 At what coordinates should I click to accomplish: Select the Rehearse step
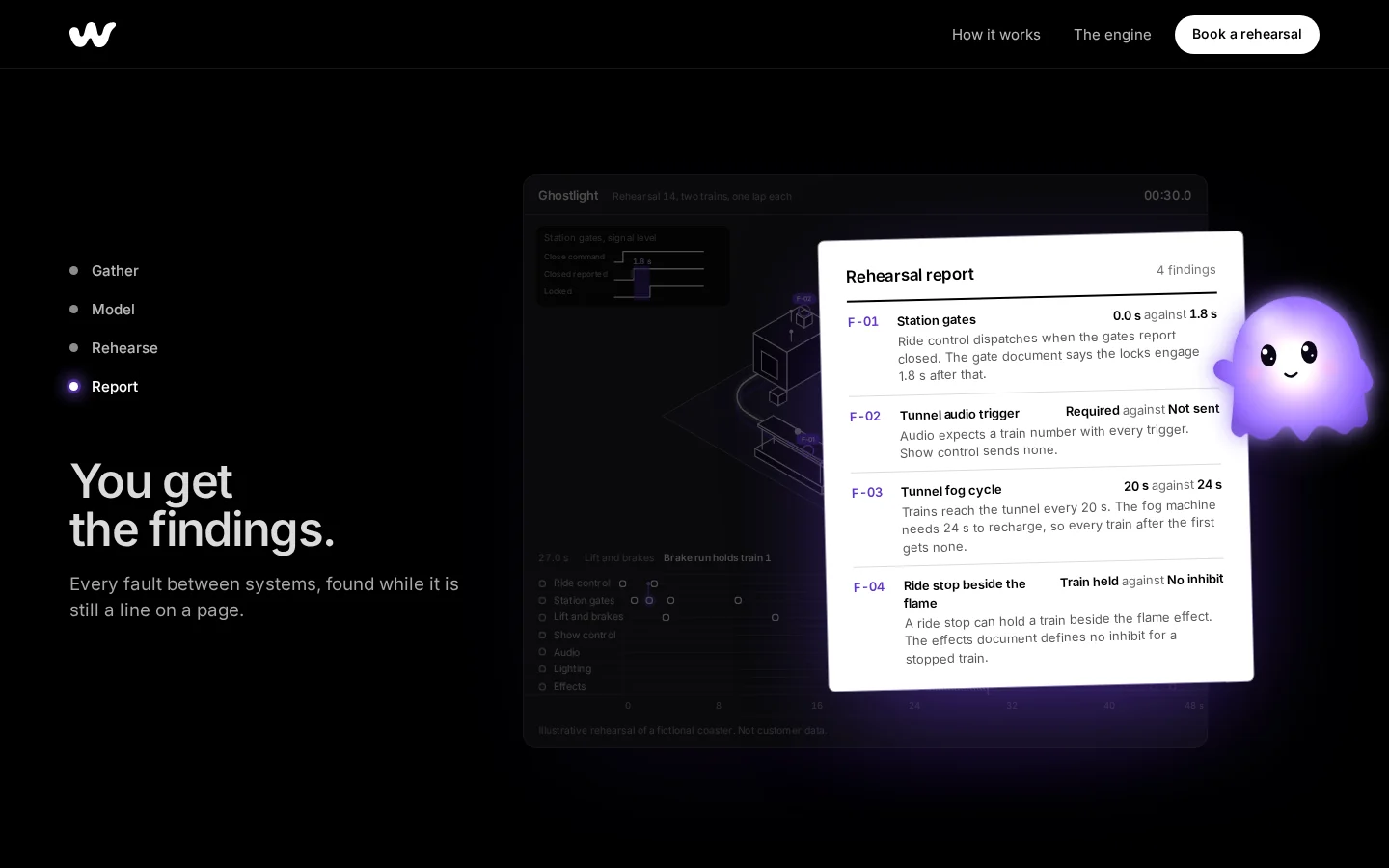click(x=114, y=348)
